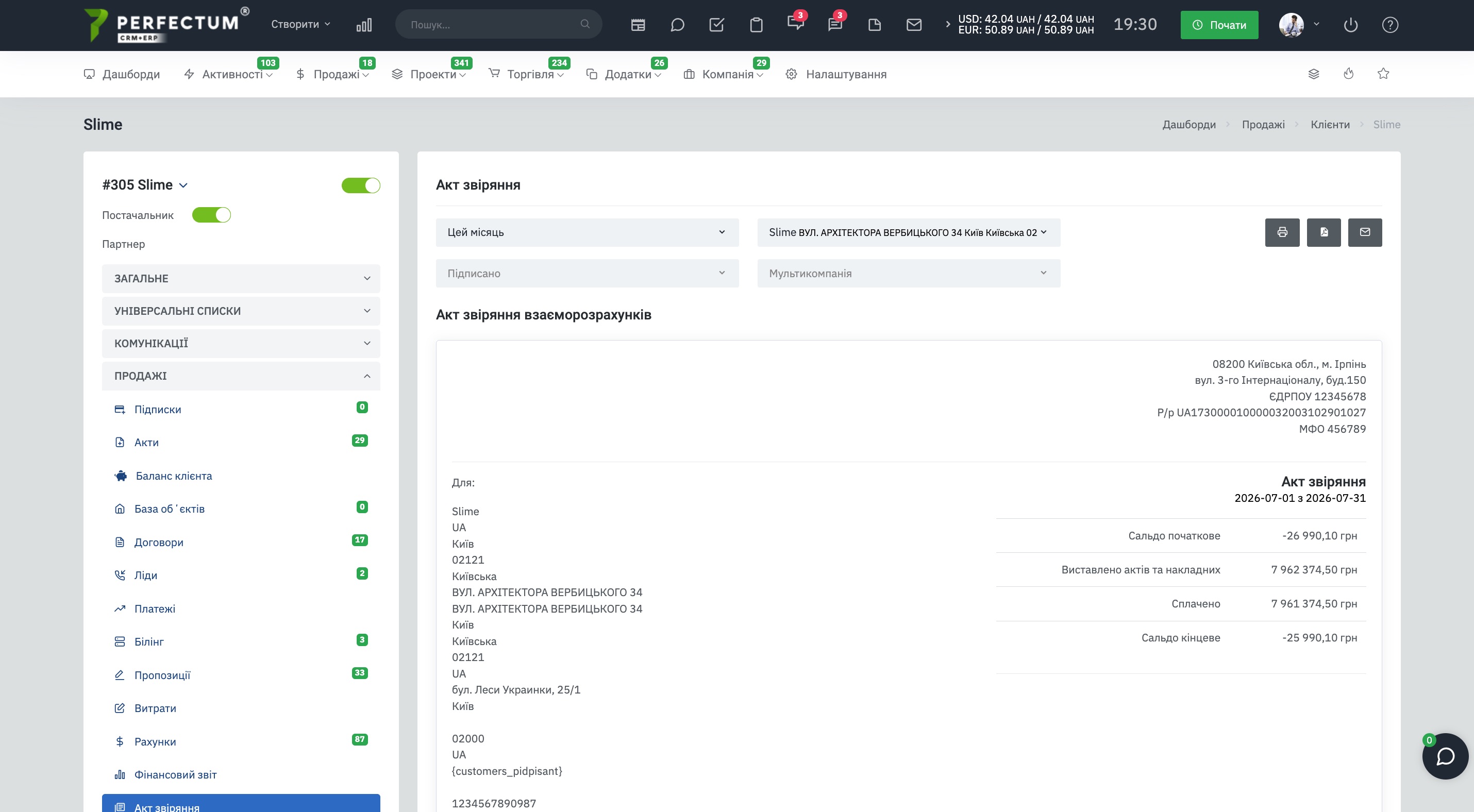Open the Створити dropdown
Screen dimensions: 1474x812
[300, 24]
